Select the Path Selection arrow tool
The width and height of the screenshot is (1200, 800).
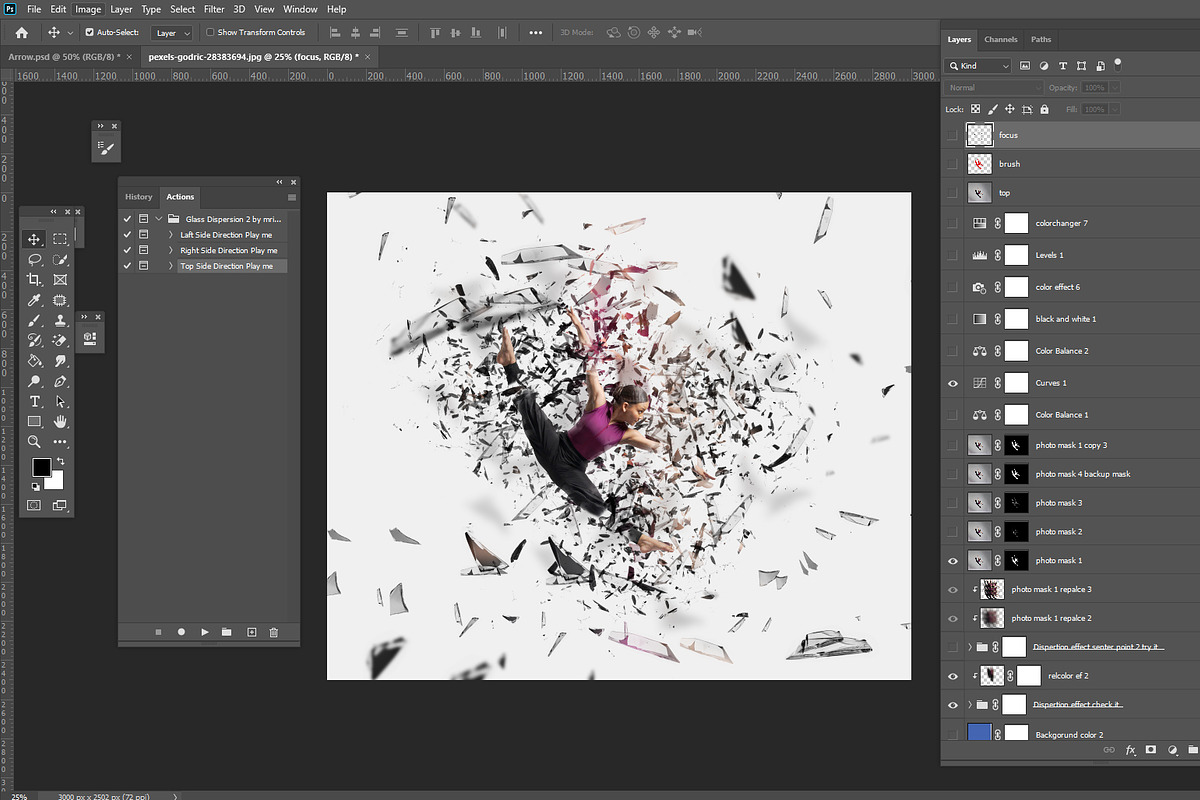(60, 402)
